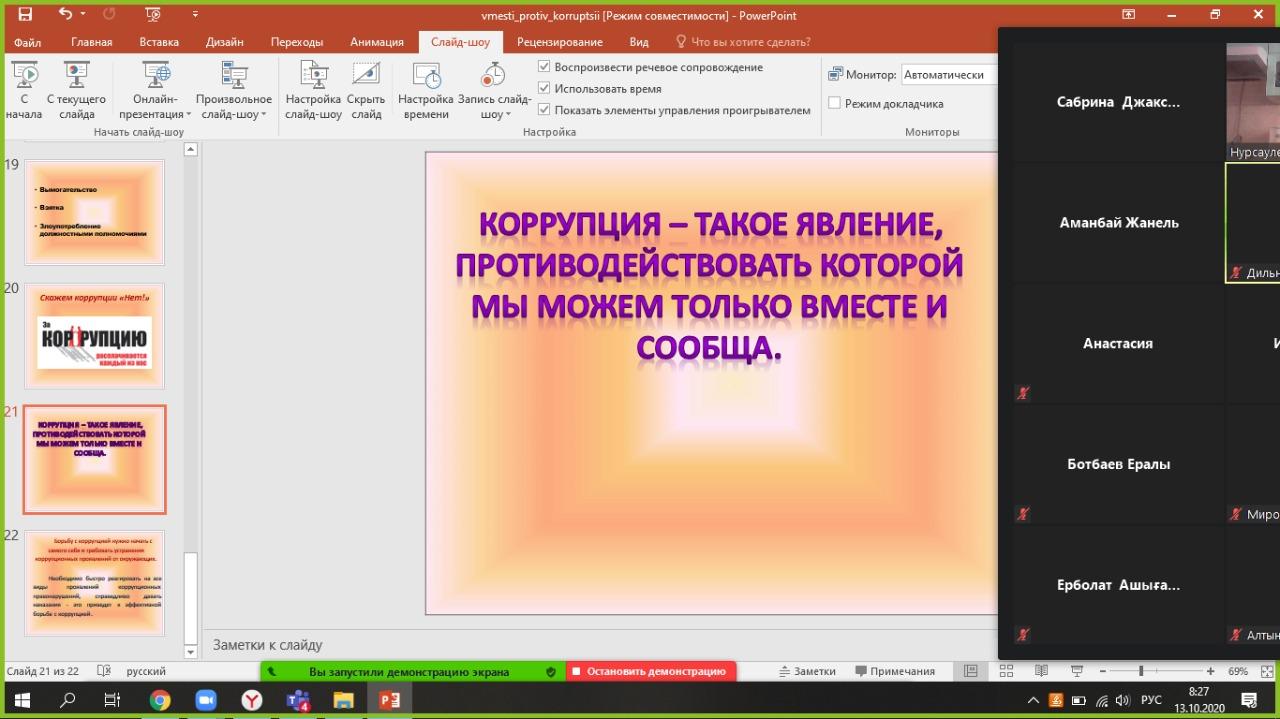Click the Hide slide (Скрыть слайд) icon
Image resolution: width=1280 pixels, height=719 pixels.
point(366,76)
